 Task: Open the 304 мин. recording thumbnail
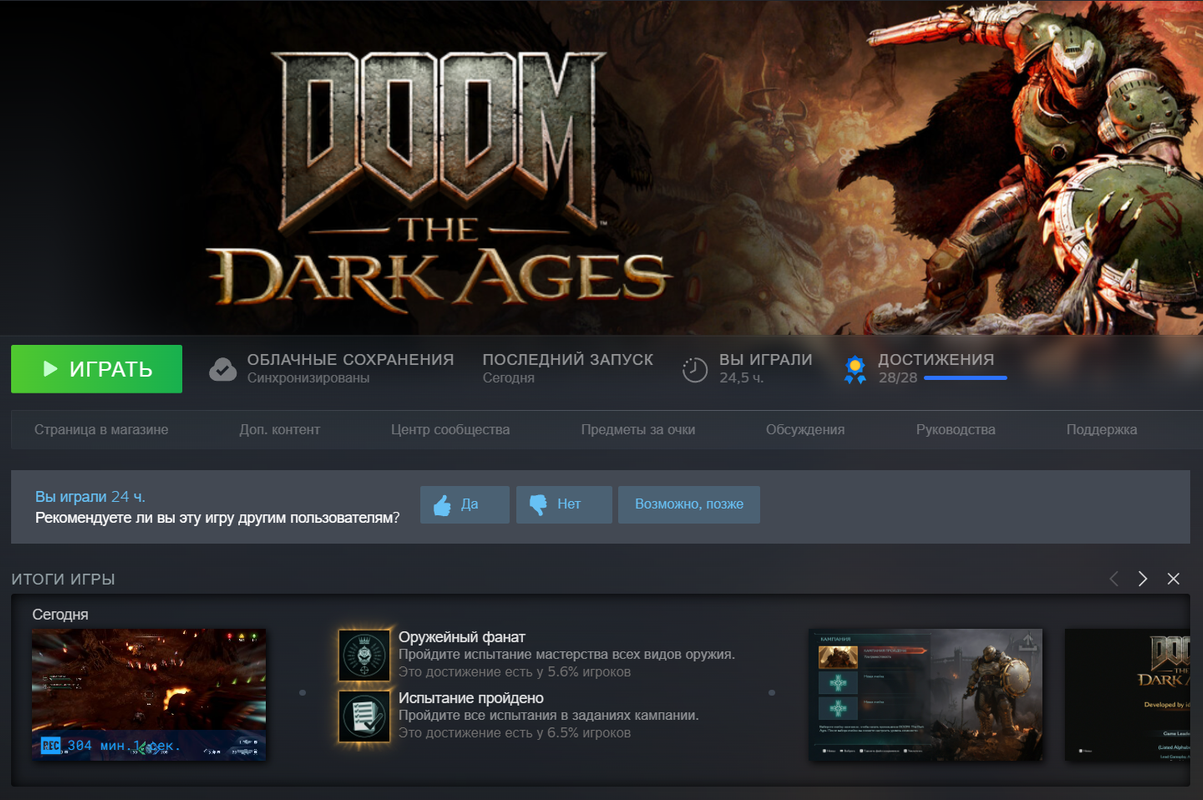(149, 694)
